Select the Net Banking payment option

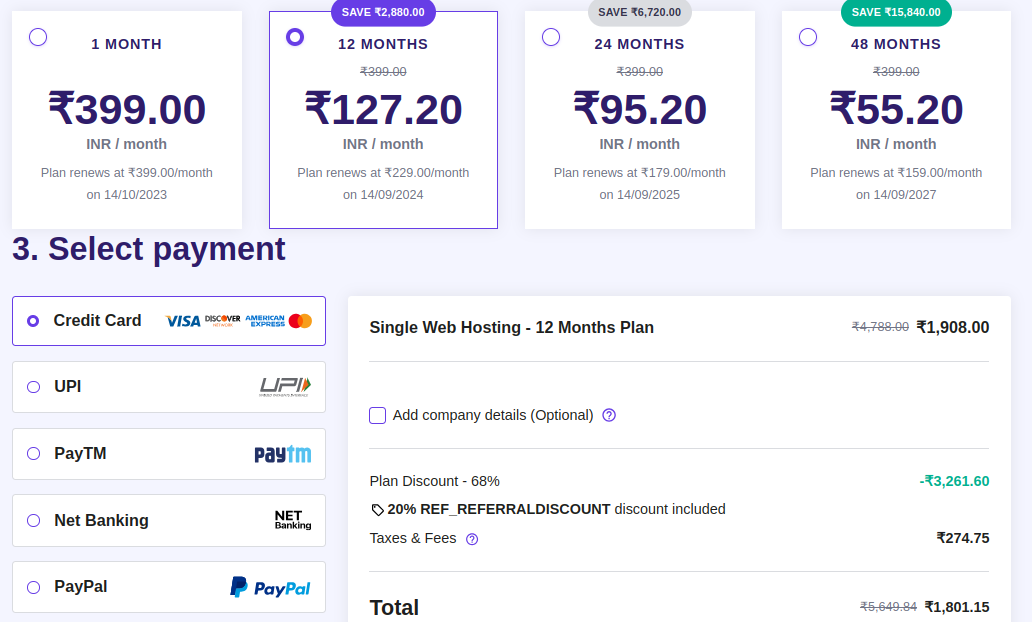click(x=34, y=520)
